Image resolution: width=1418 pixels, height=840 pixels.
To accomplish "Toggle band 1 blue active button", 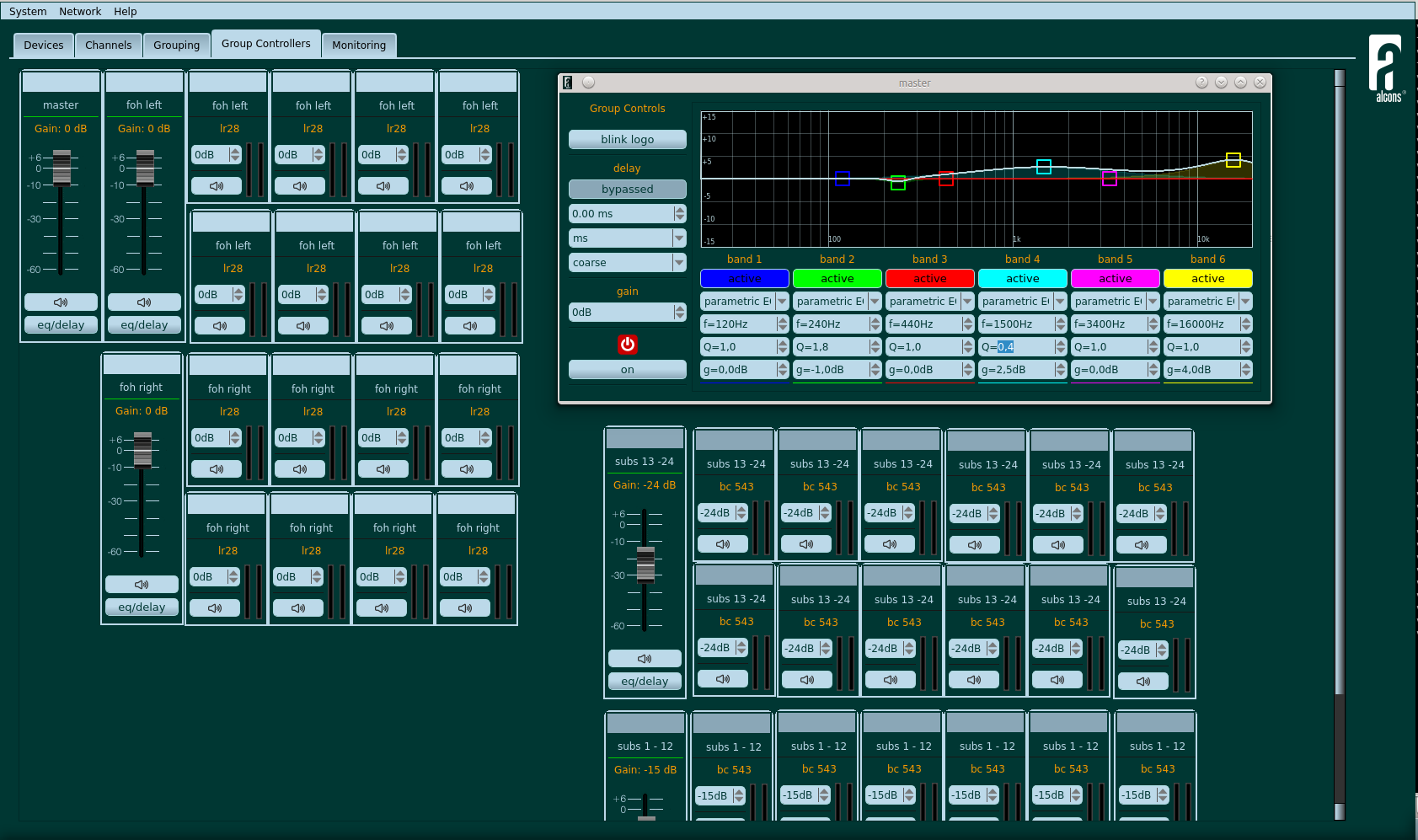I will click(745, 278).
